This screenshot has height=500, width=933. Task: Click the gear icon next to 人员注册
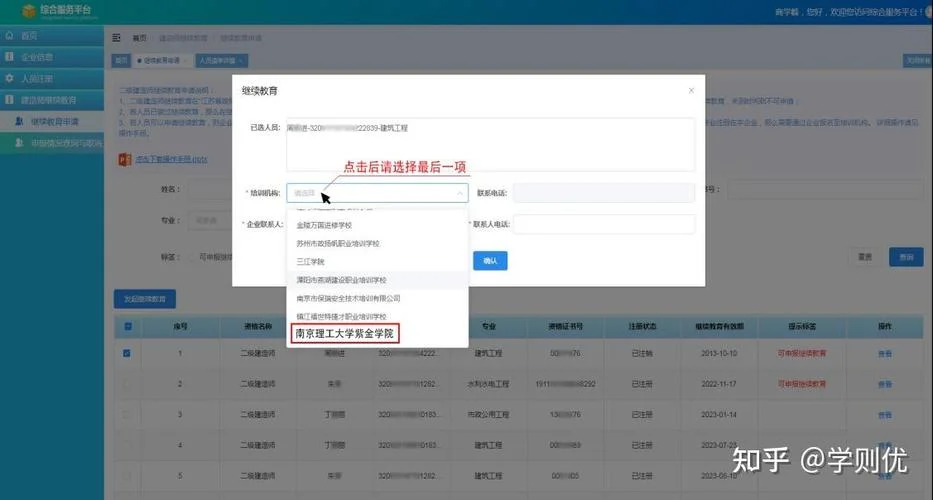click(10, 78)
